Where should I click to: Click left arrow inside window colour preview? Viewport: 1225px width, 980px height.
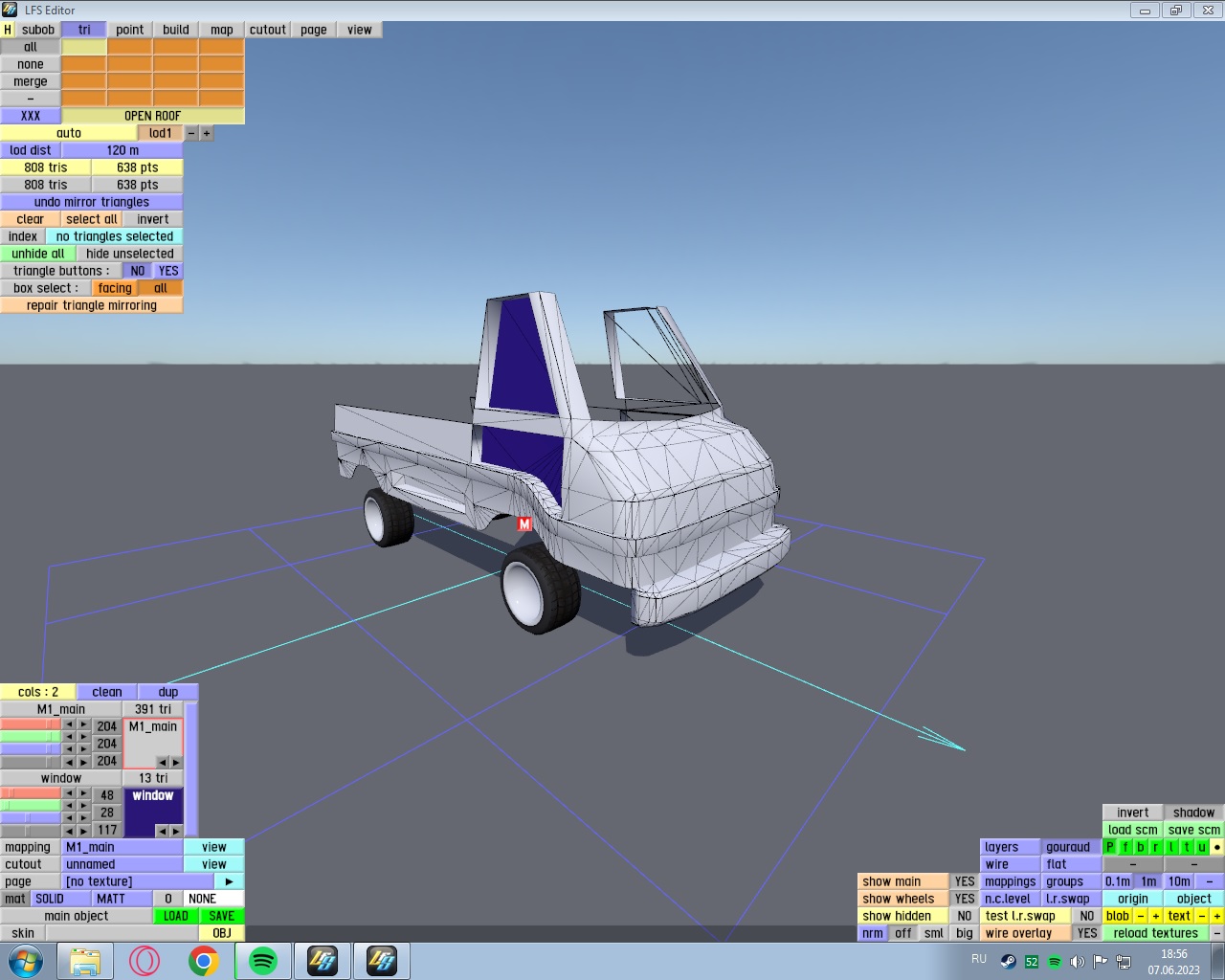[162, 831]
